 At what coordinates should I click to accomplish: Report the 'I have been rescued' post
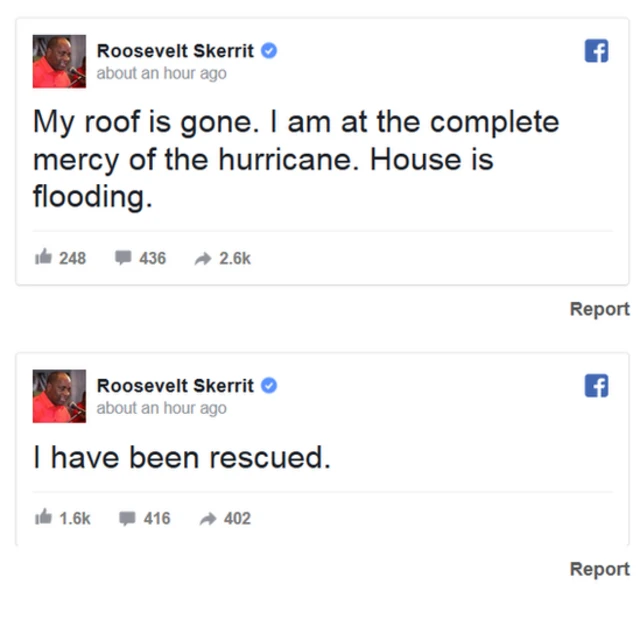pyautogui.click(x=599, y=569)
